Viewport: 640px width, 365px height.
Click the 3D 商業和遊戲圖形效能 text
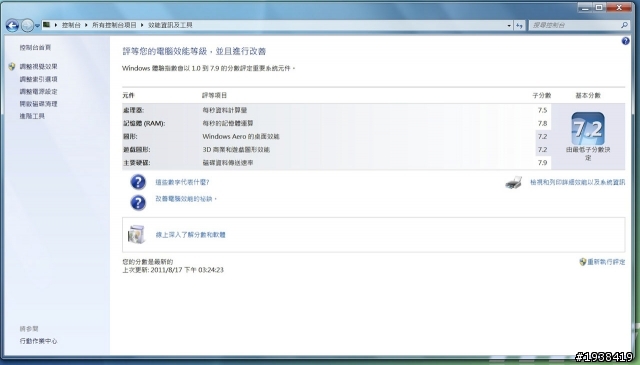(236, 149)
